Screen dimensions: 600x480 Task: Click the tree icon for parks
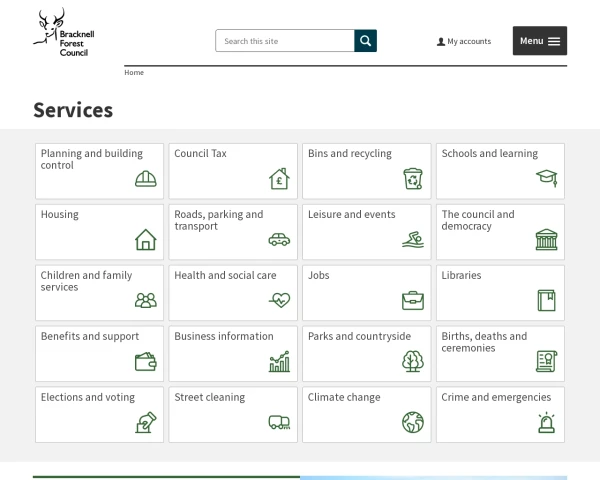(x=413, y=362)
